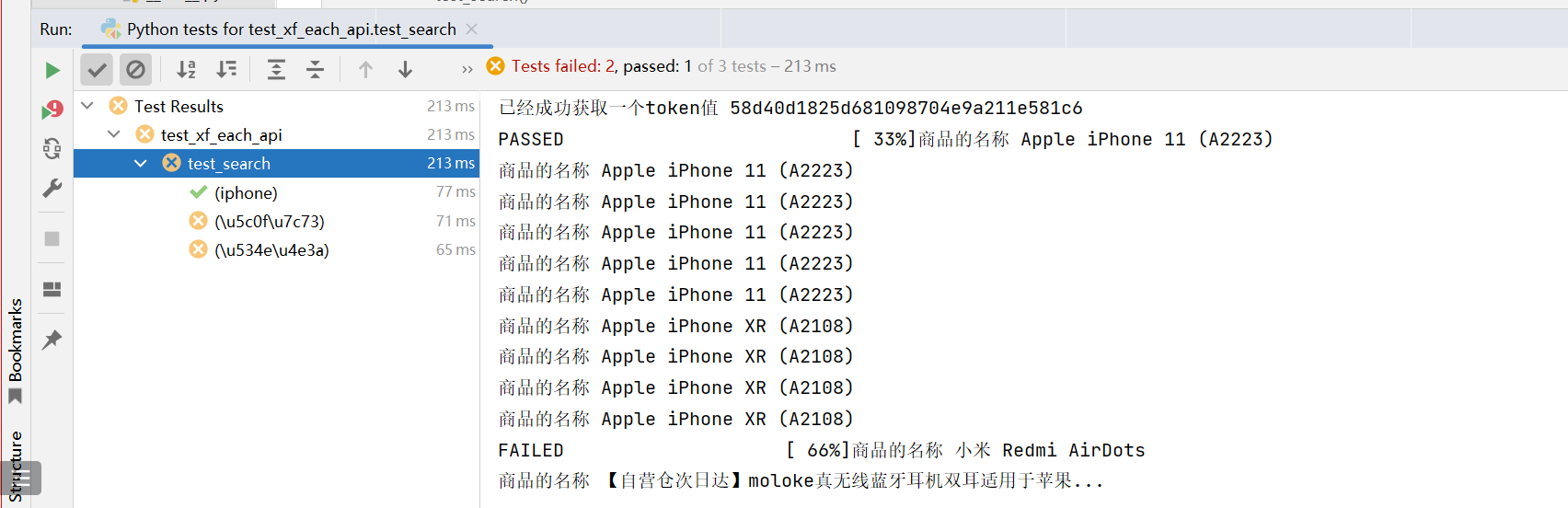Pin the run tab
Screen dimensions: 1568x508
point(52,340)
